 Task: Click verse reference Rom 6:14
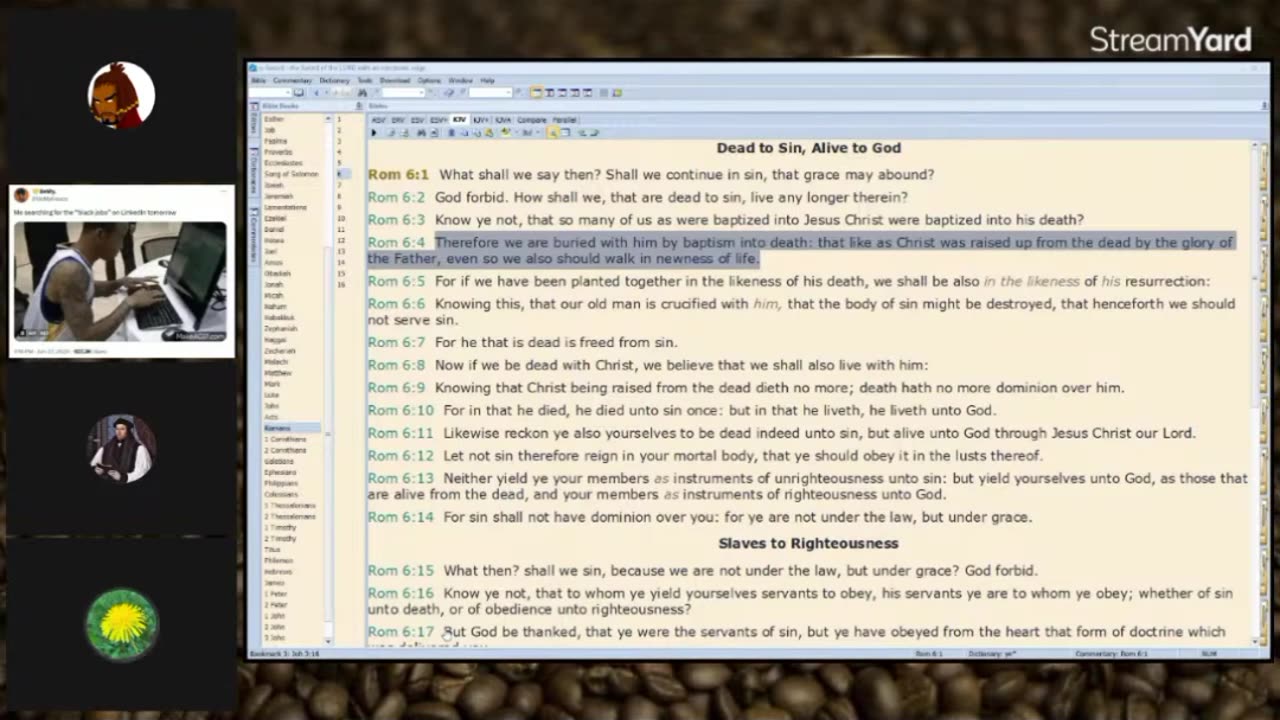click(400, 517)
